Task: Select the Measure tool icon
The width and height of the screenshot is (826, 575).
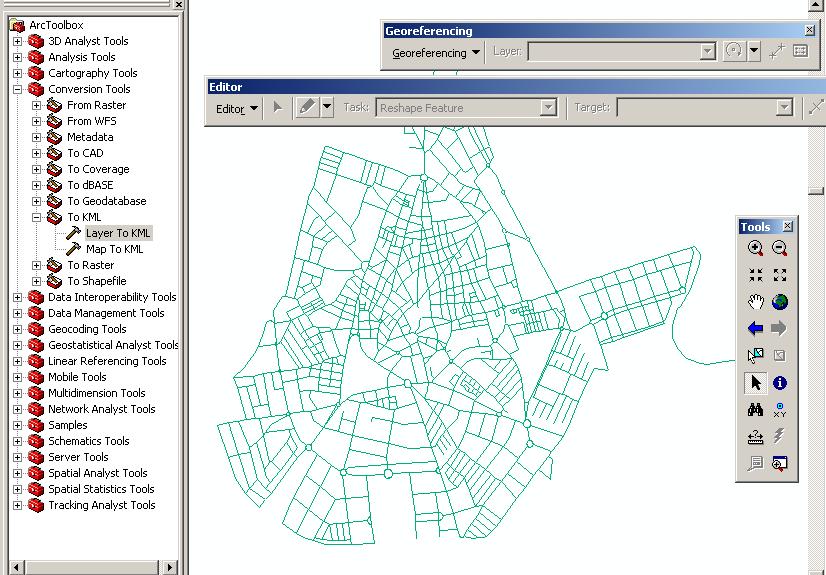Action: click(x=755, y=437)
